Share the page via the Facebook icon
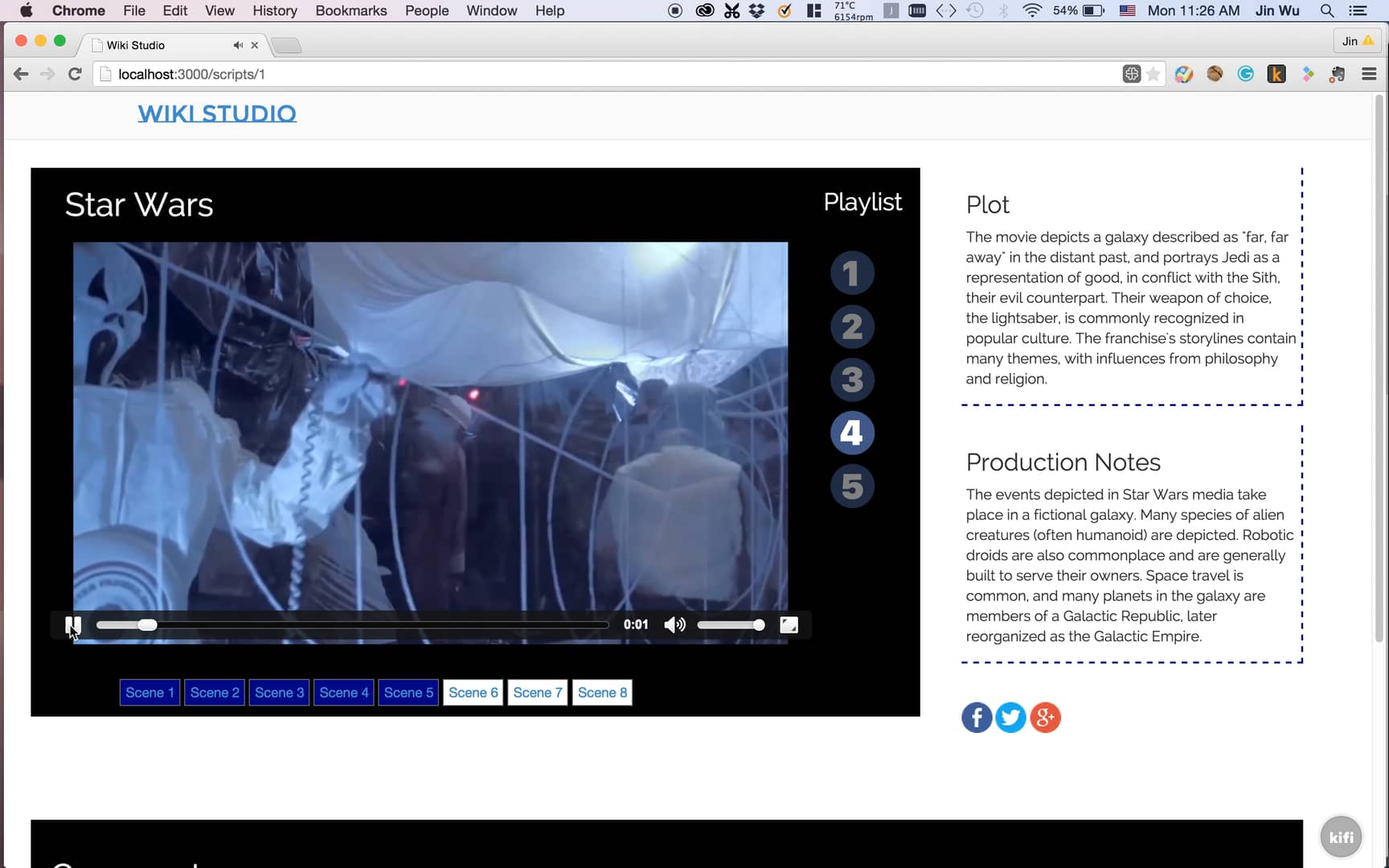1389x868 pixels. click(976, 717)
